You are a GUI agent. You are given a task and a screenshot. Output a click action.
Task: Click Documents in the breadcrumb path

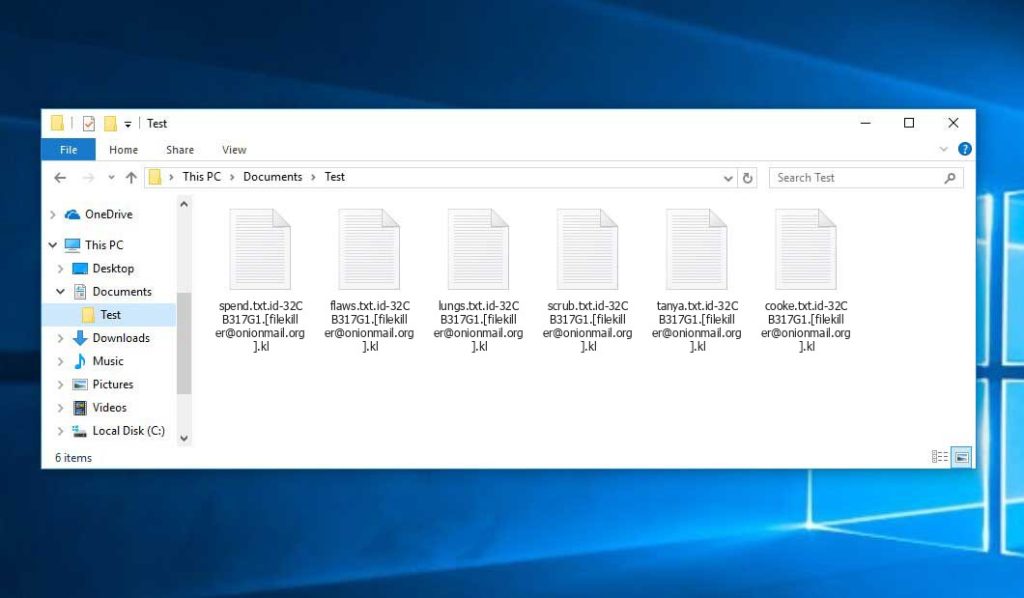274,177
